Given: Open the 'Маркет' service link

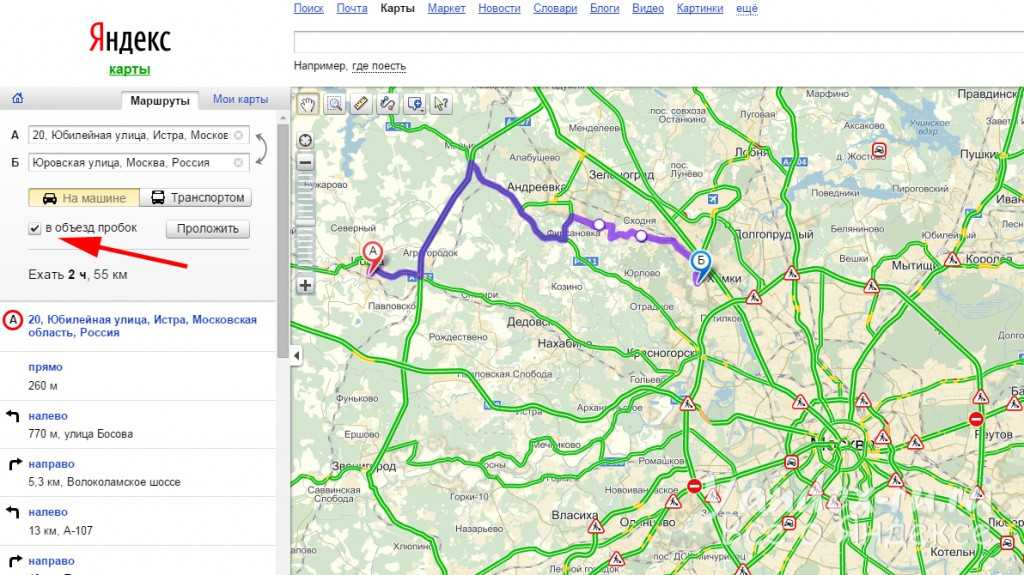Looking at the screenshot, I should click(447, 8).
